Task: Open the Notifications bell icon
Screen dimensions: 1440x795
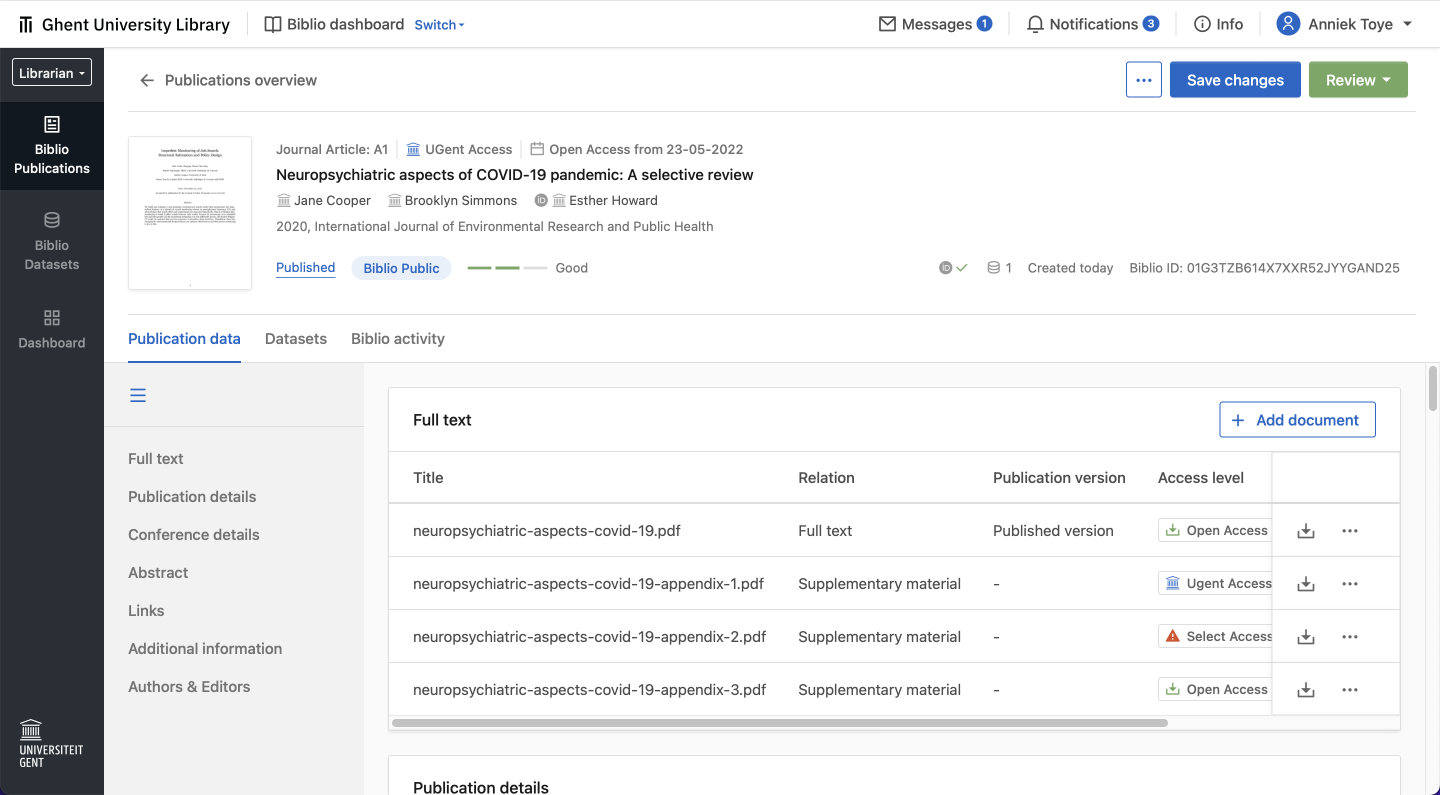Action: pyautogui.click(x=1034, y=23)
